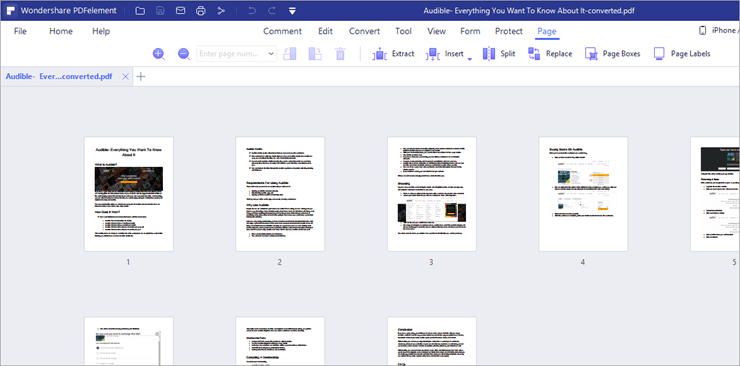The image size is (740, 366).
Task: Print the document with the printer icon
Action: (x=201, y=11)
